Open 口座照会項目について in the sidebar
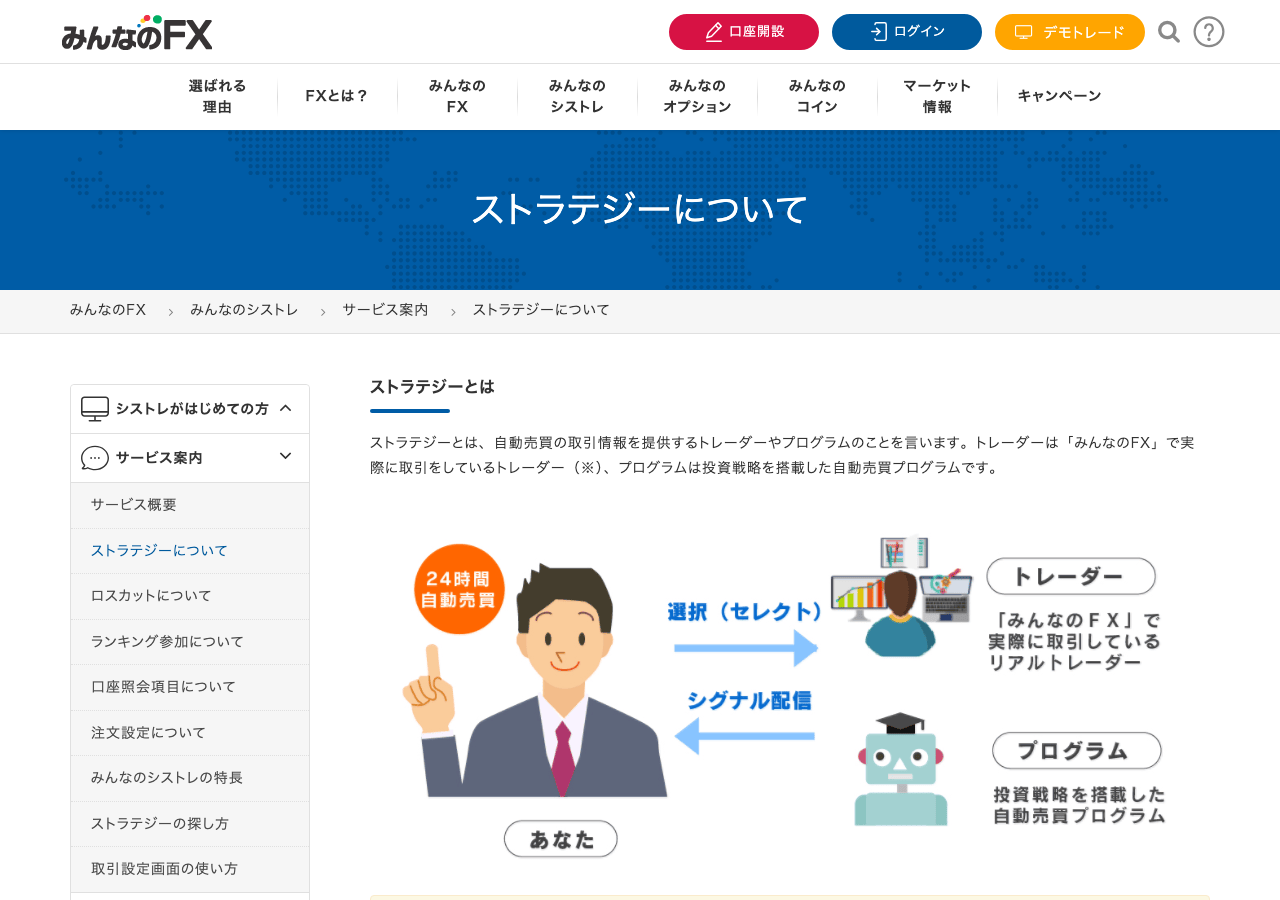Screen dimensions: 1280x900 190,687
